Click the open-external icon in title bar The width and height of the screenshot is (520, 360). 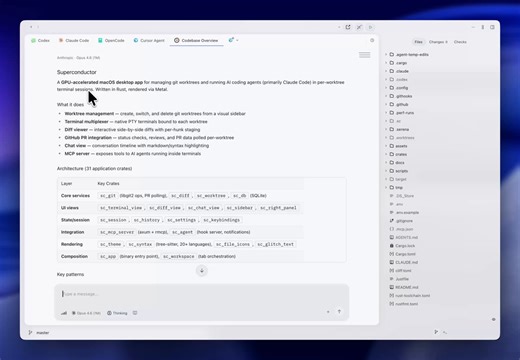coord(348,27)
